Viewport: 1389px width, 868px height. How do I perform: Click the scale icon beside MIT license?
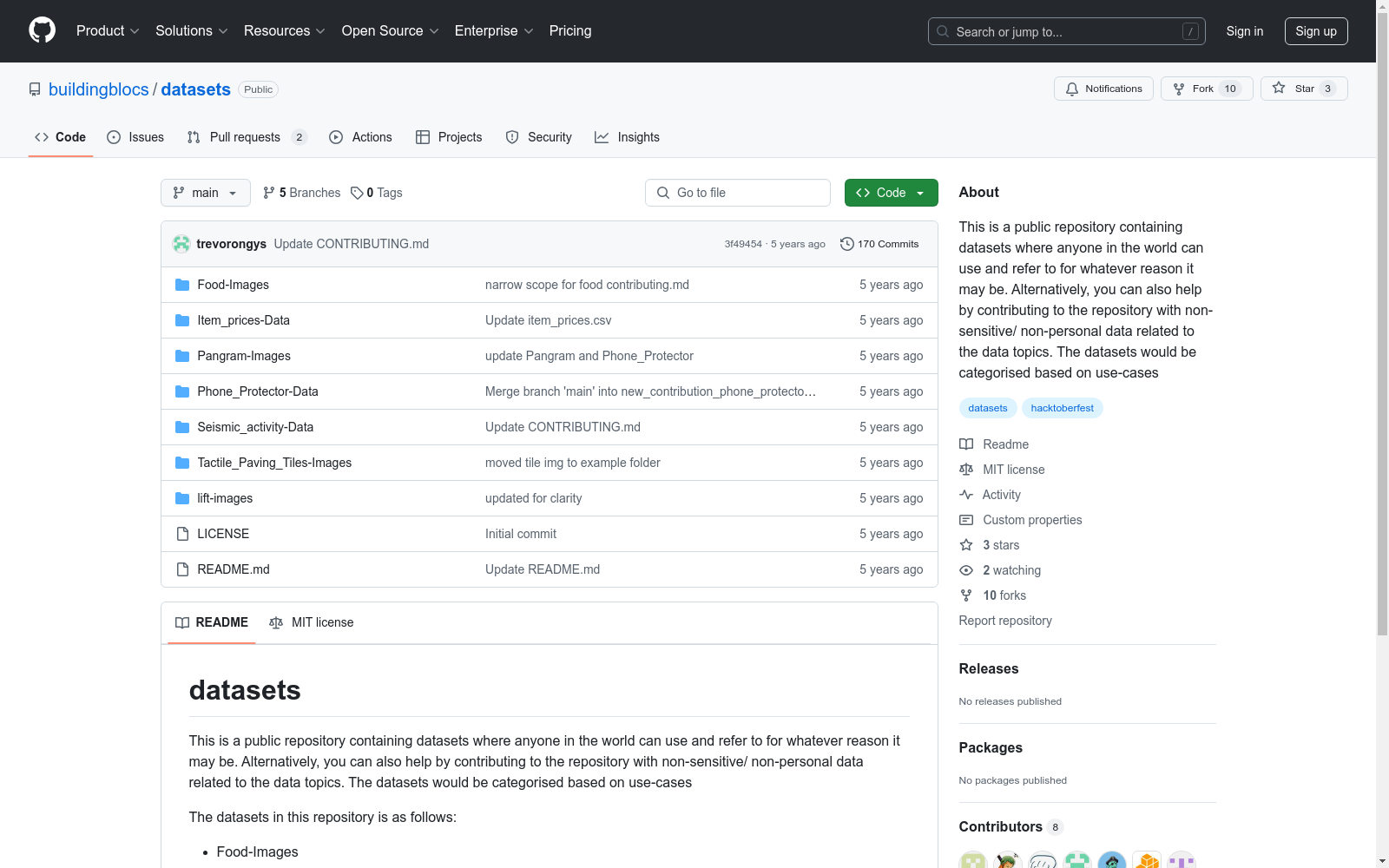point(966,470)
